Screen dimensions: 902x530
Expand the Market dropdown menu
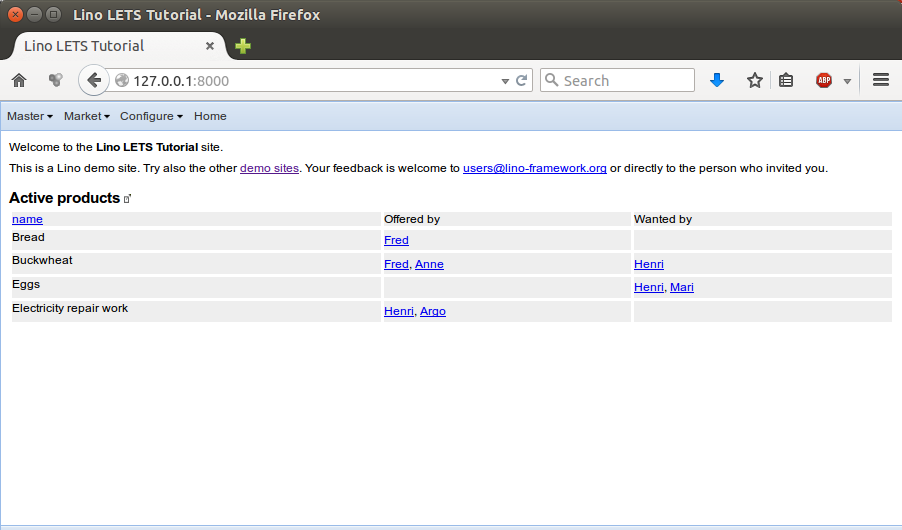click(87, 116)
